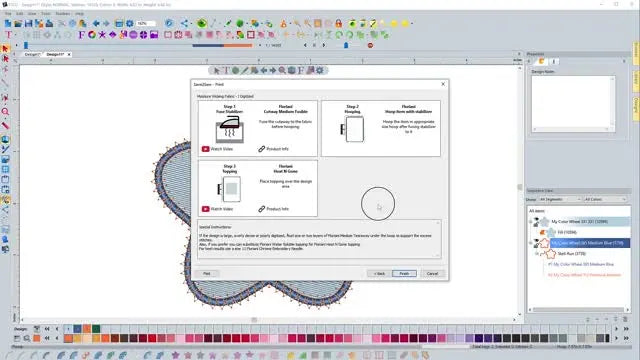Click inside the Design Notes text box
Image resolution: width=640 pixels, height=360 pixels.
tap(573, 104)
